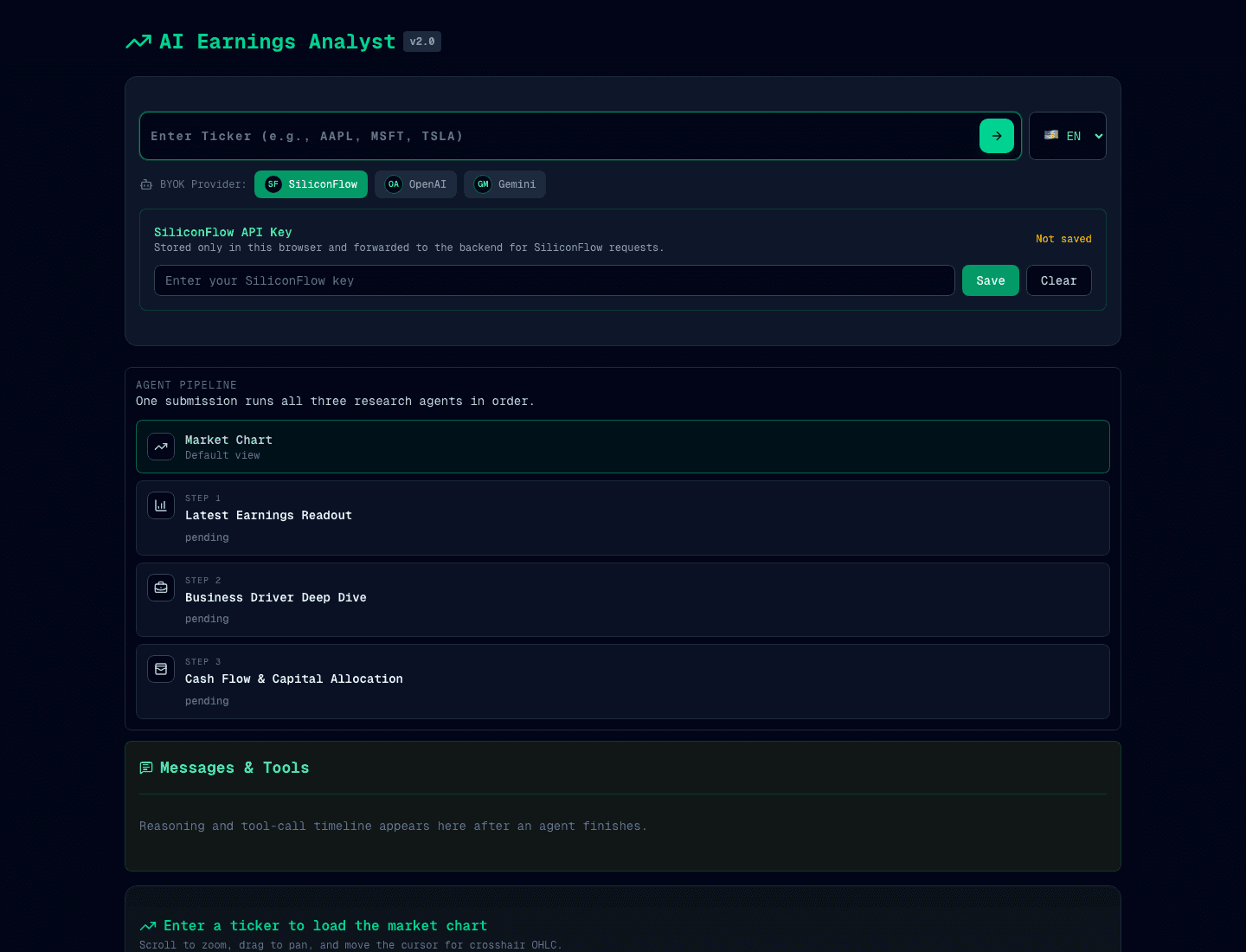This screenshot has height=952, width=1246.
Task: Click the SF badge icon
Action: (273, 184)
